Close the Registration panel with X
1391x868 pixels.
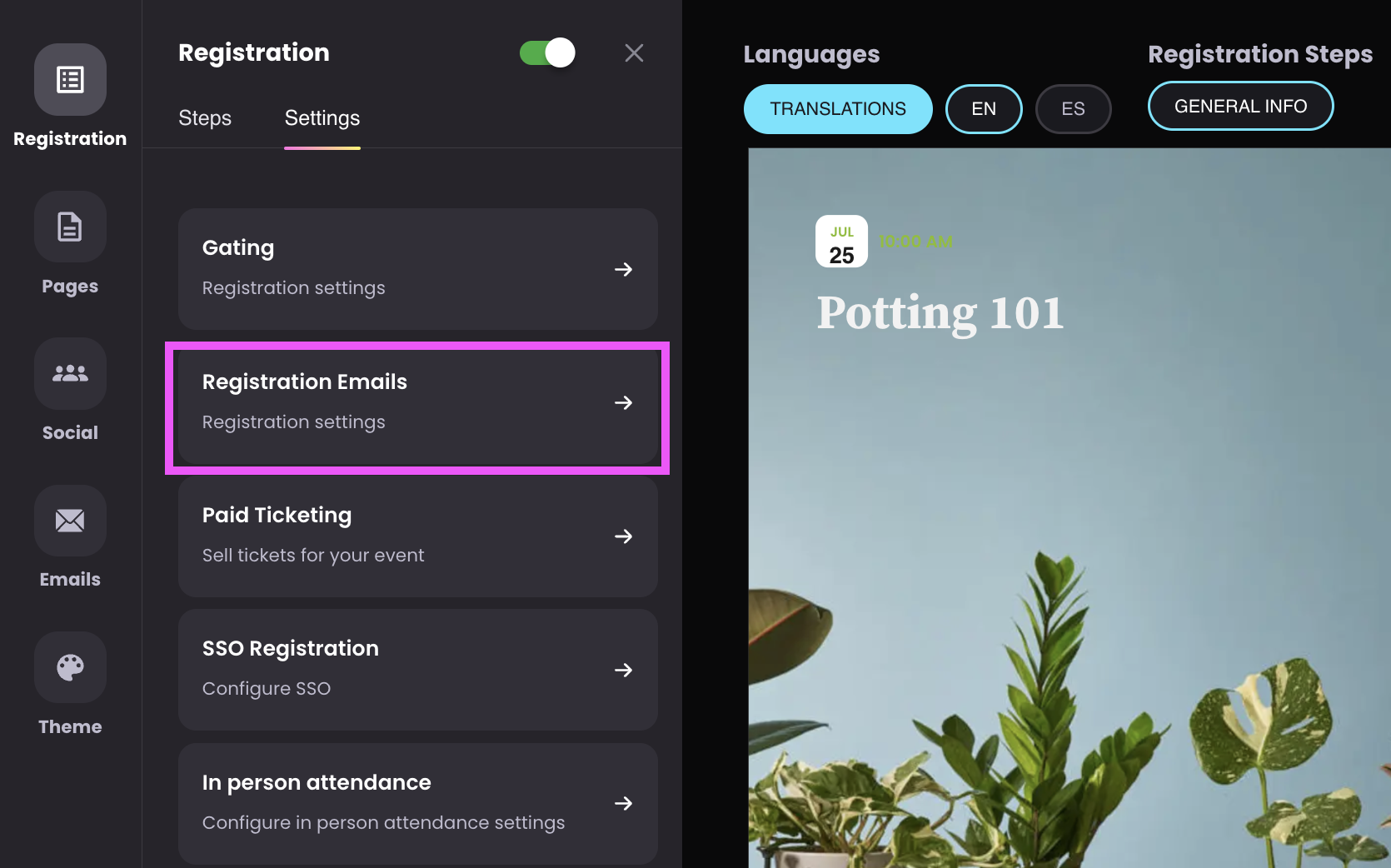pos(634,53)
